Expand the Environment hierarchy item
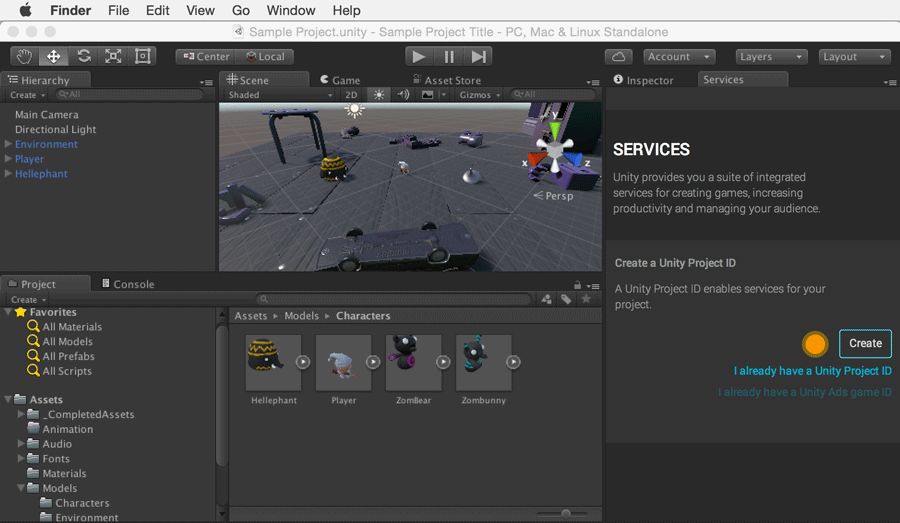 pos(8,144)
